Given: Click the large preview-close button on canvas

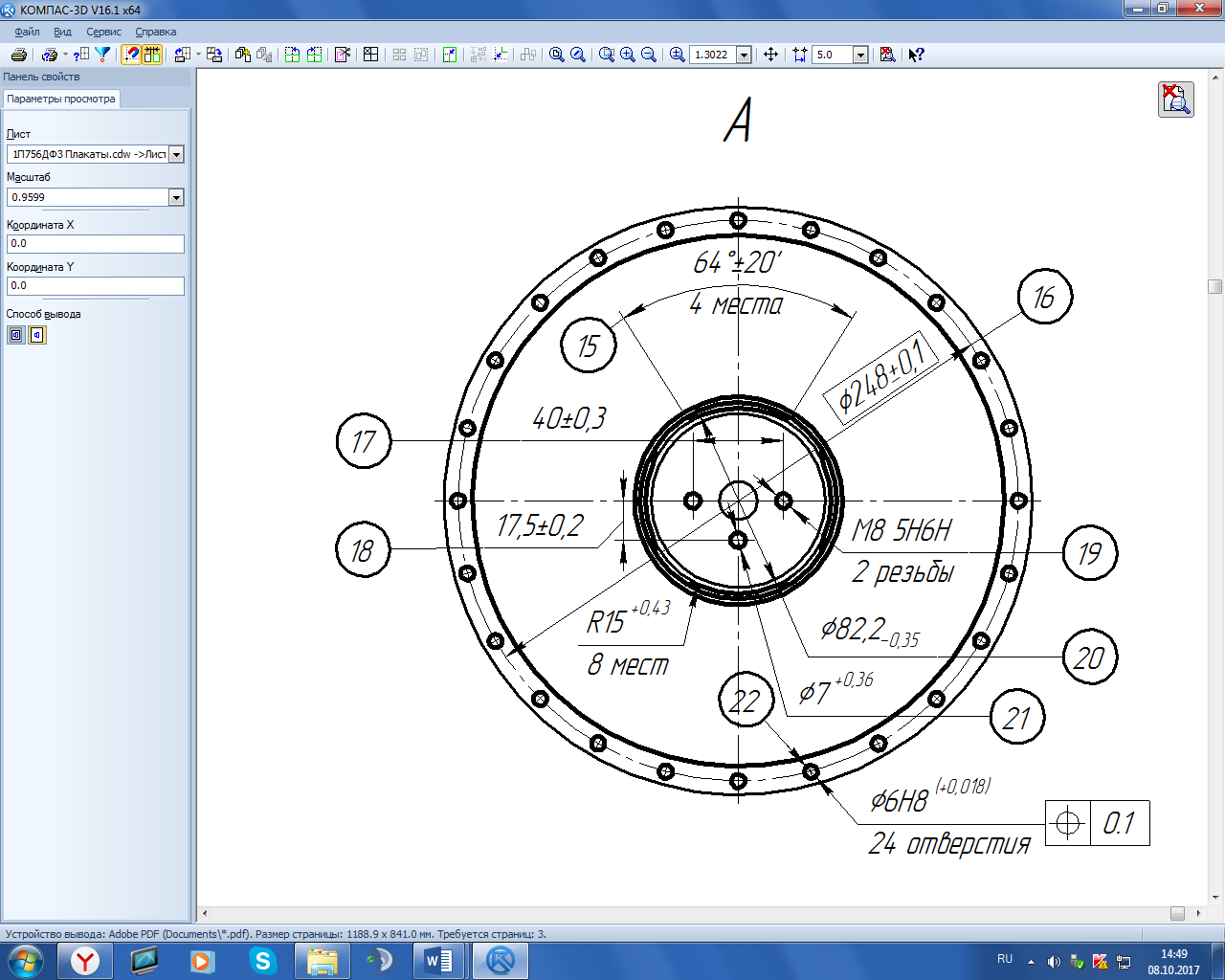Looking at the screenshot, I should point(1175,100).
